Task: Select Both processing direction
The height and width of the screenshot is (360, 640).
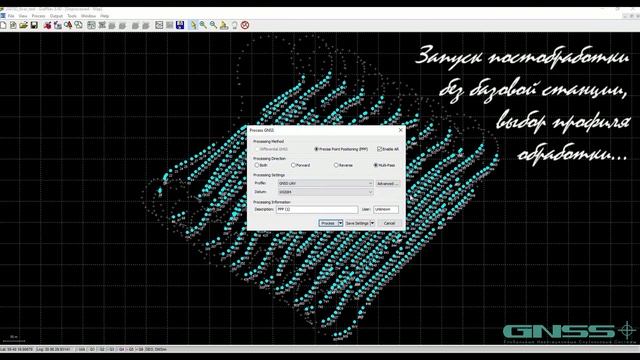Action: pyautogui.click(x=261, y=165)
